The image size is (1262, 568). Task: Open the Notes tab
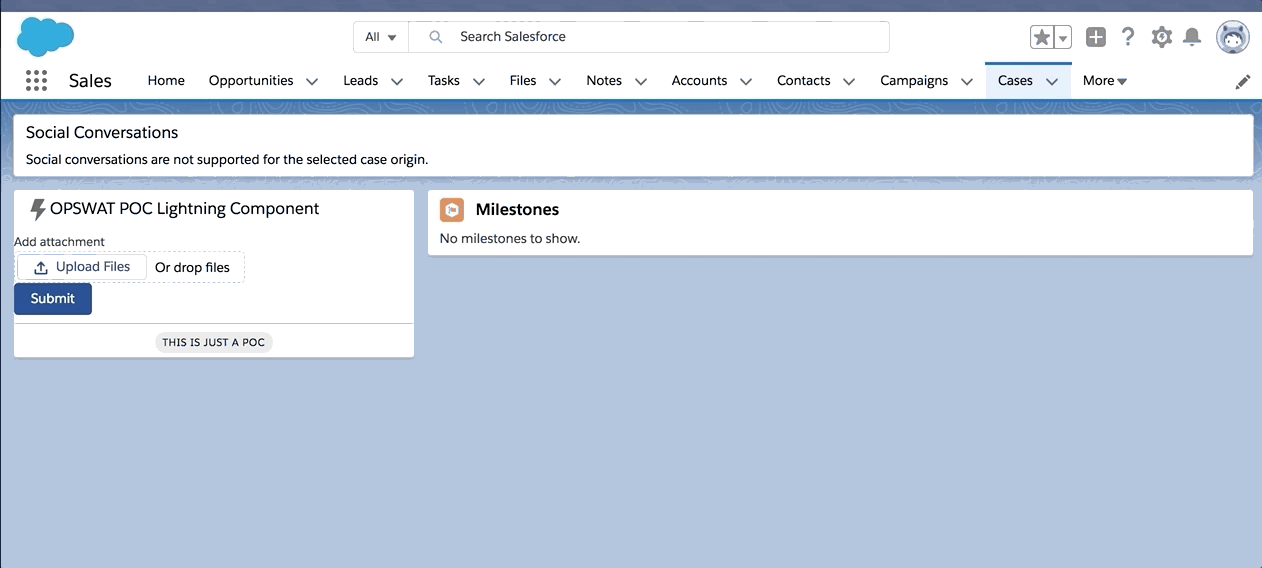[x=604, y=81]
